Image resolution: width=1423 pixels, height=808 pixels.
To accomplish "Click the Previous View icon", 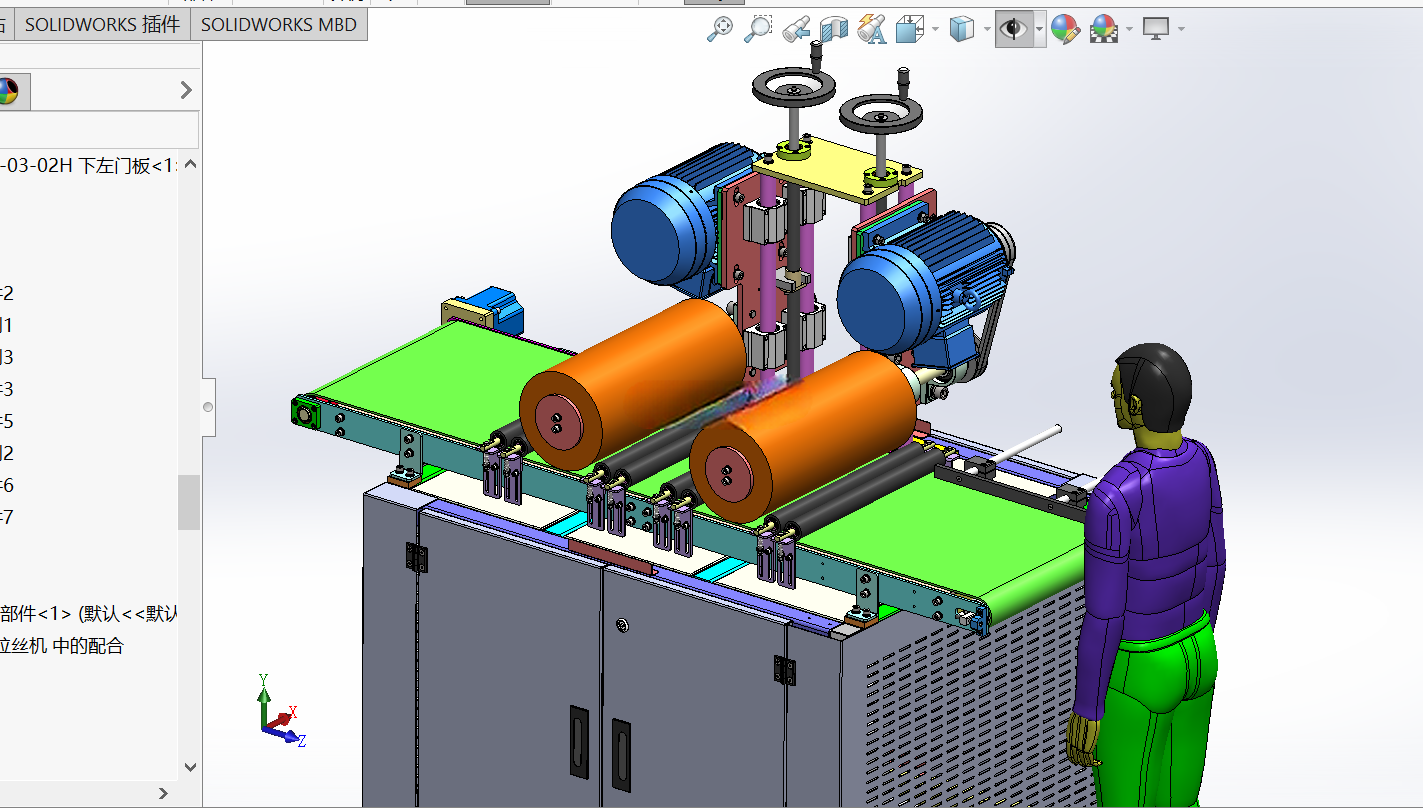I will (796, 30).
